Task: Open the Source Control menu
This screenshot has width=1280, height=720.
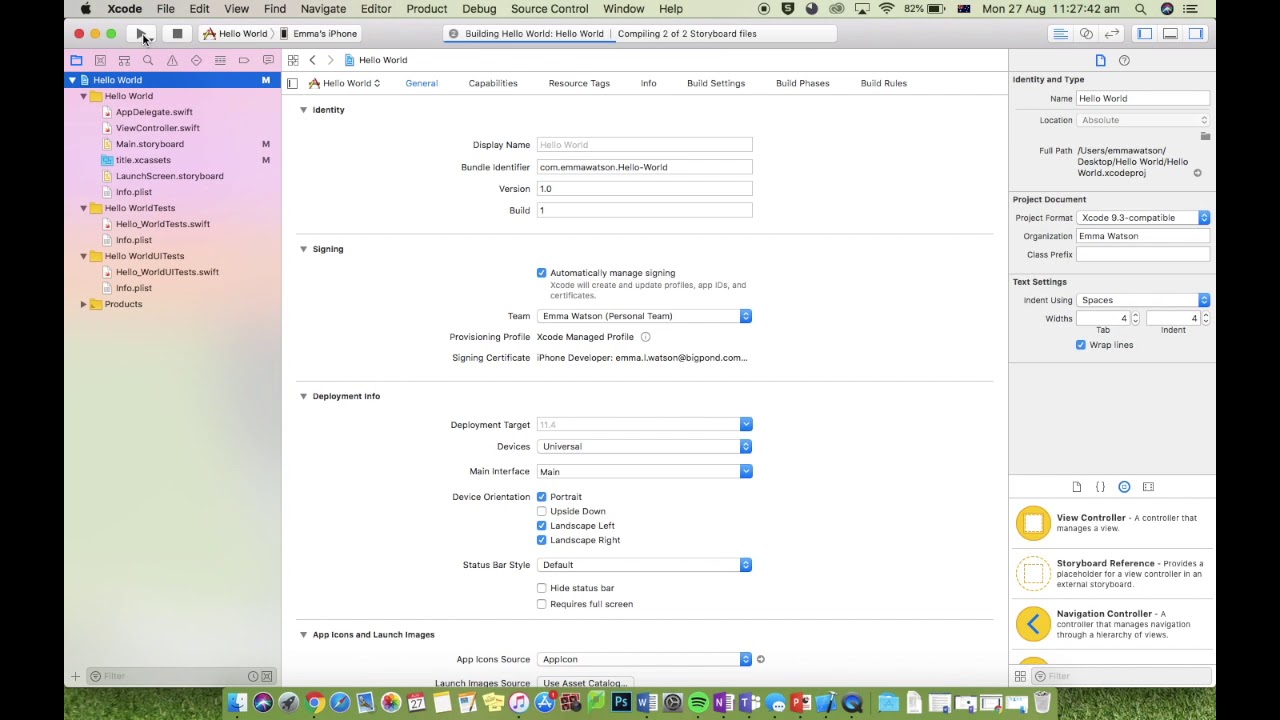Action: click(549, 9)
